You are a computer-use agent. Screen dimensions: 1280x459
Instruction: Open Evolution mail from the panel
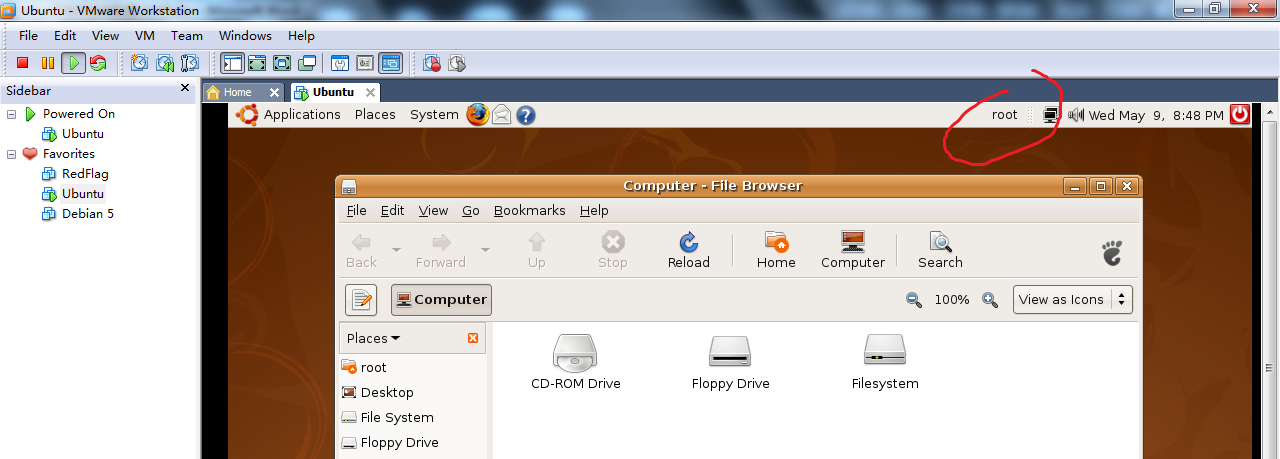[502, 115]
